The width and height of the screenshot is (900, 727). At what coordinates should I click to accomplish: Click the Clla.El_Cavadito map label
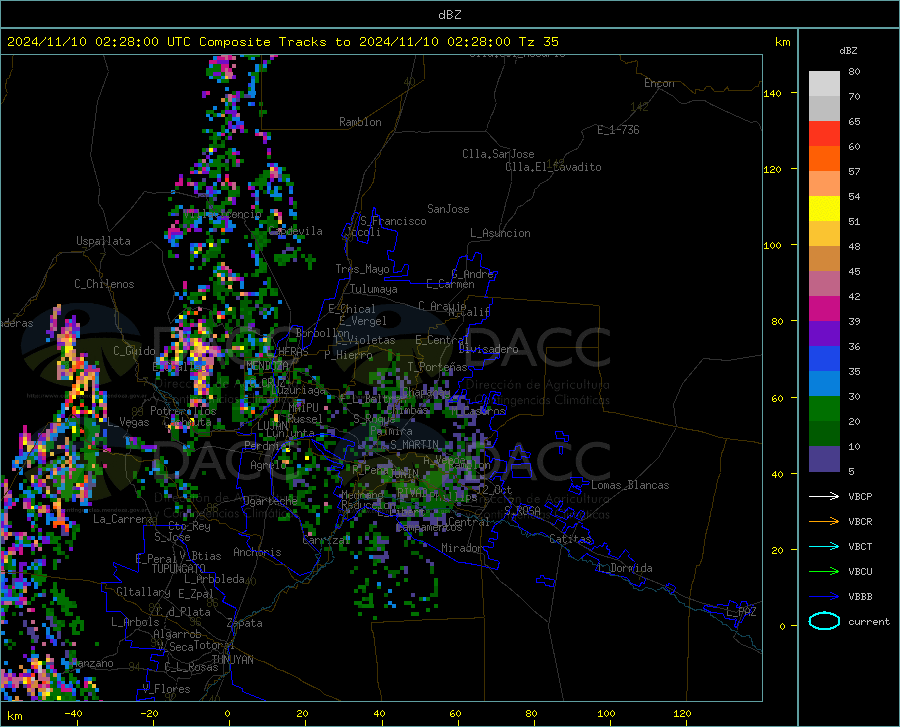click(553, 167)
